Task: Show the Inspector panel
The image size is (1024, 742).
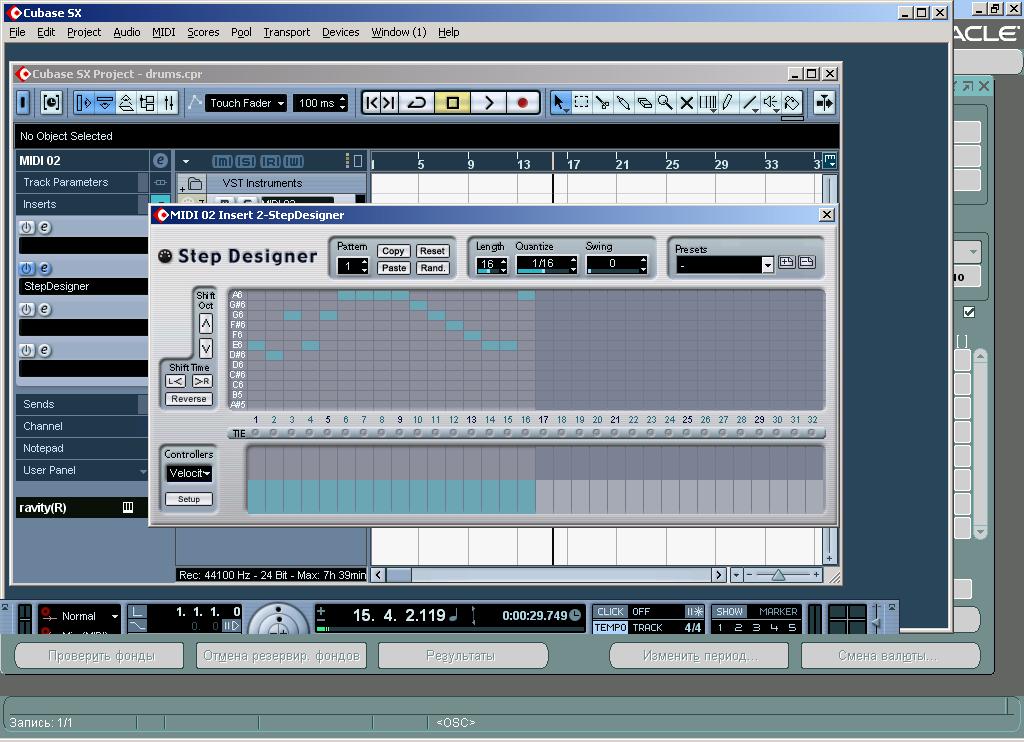Action: pyautogui.click(x=84, y=103)
